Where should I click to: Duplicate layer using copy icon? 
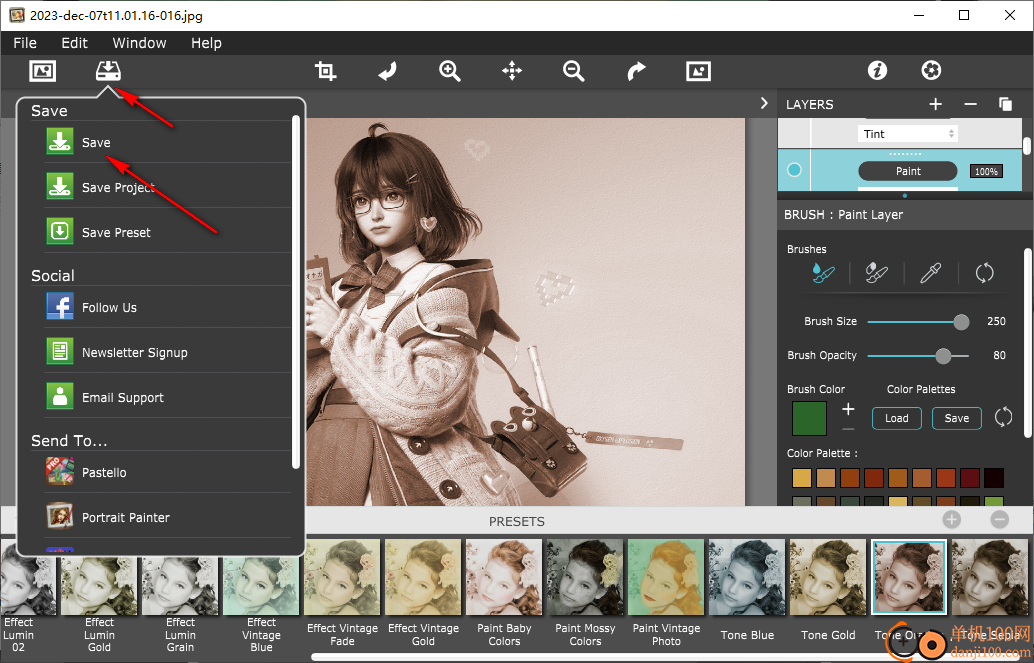[1005, 104]
